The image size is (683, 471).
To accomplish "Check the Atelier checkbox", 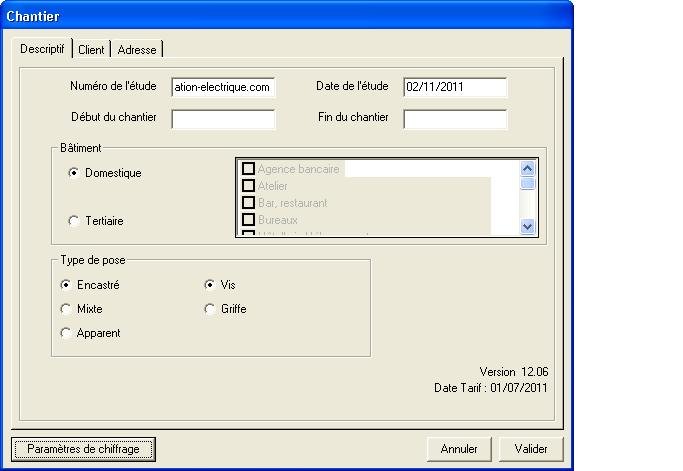I will tap(248, 186).
